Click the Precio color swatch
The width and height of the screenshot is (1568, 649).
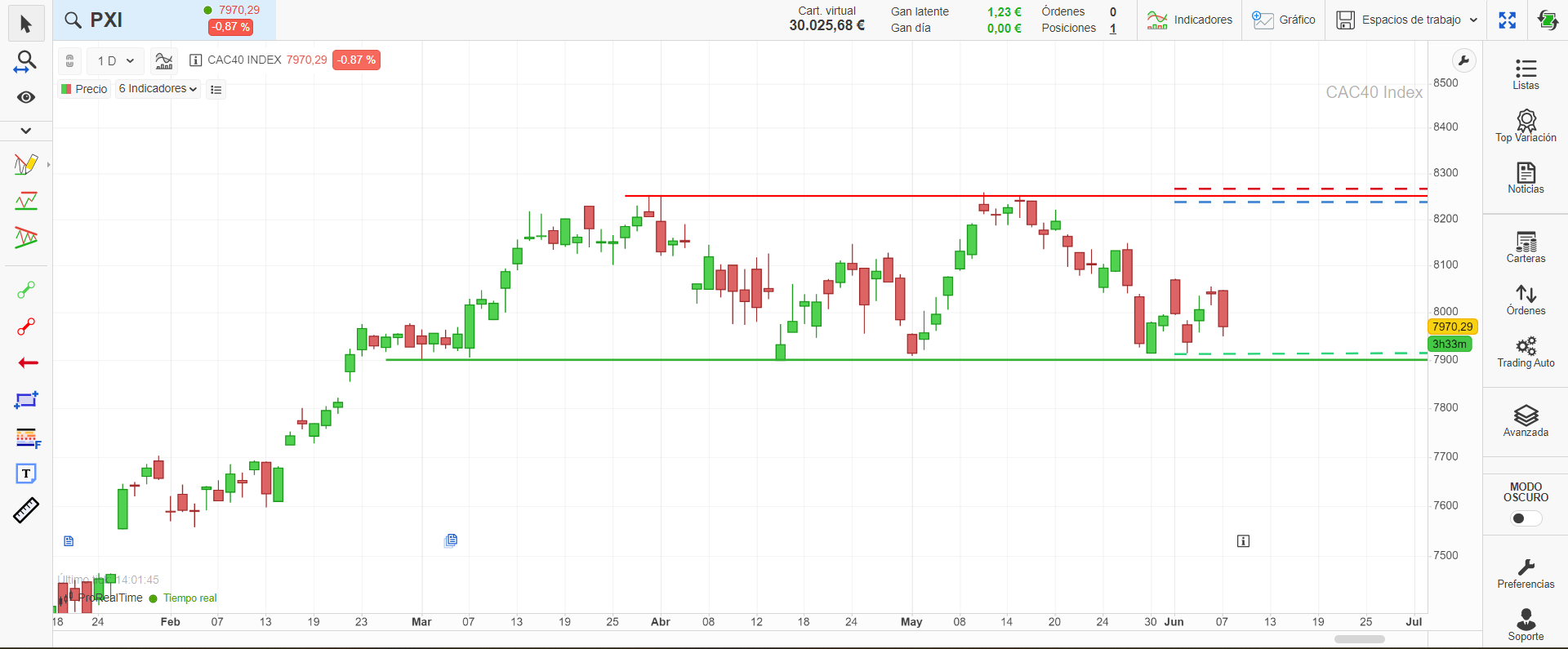pyautogui.click(x=66, y=89)
